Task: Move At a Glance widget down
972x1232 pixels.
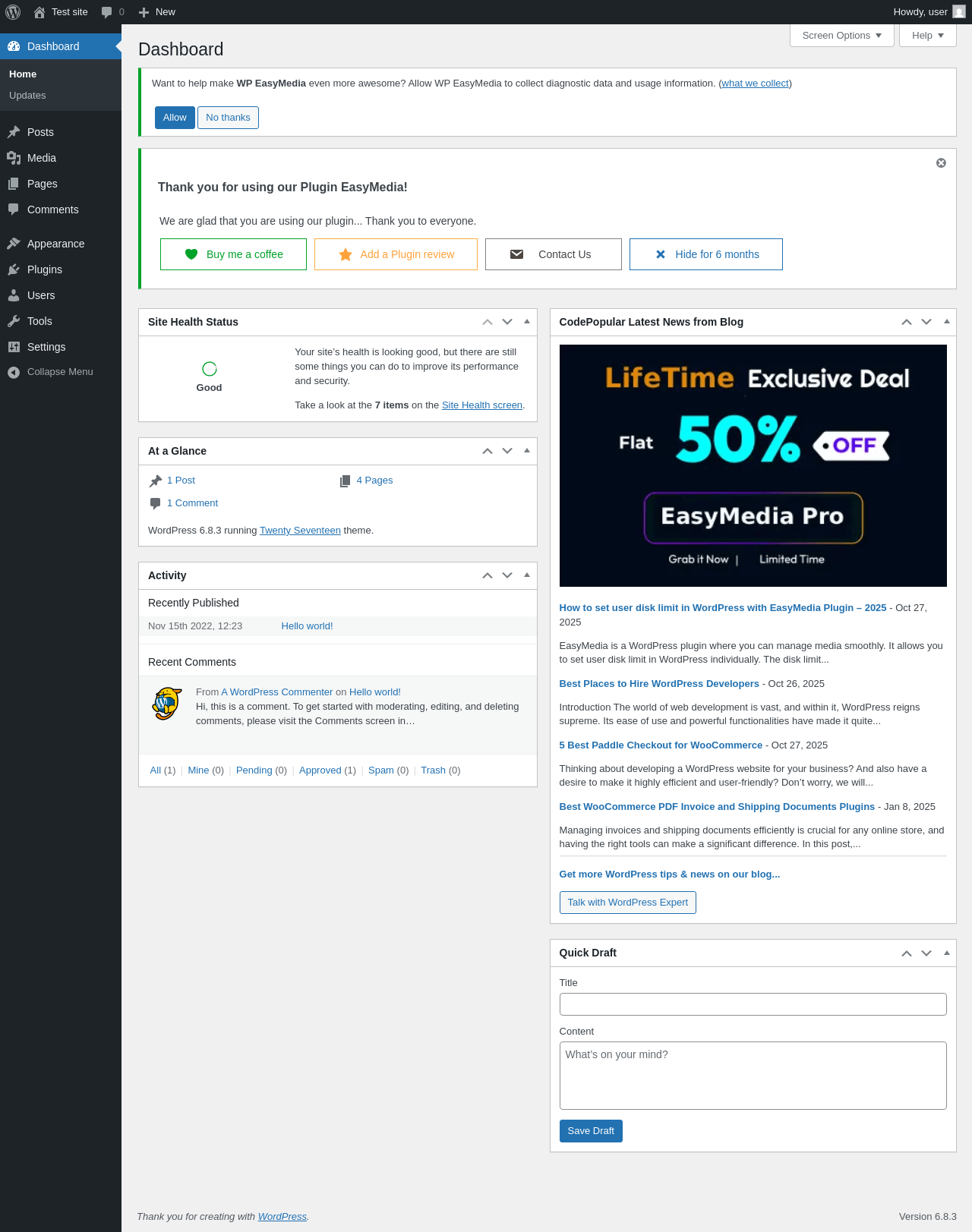Action: click(x=507, y=451)
